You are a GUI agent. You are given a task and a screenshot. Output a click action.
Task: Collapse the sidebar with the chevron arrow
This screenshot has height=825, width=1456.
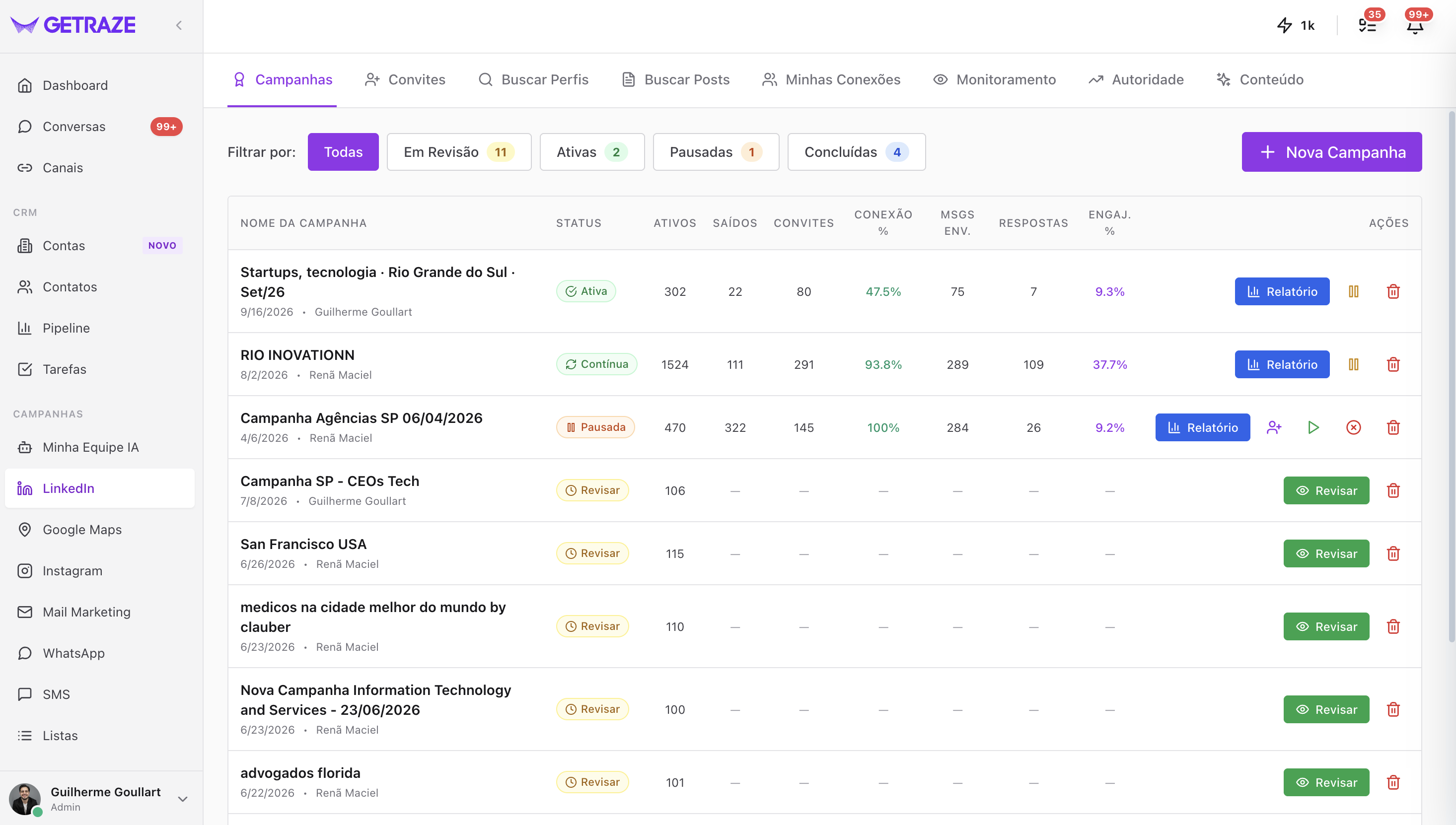[179, 25]
